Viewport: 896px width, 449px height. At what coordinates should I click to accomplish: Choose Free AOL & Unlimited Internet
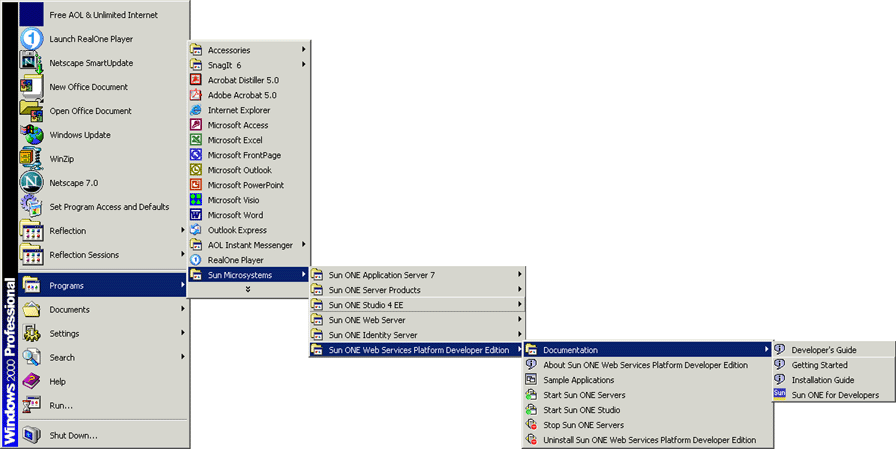coord(103,15)
